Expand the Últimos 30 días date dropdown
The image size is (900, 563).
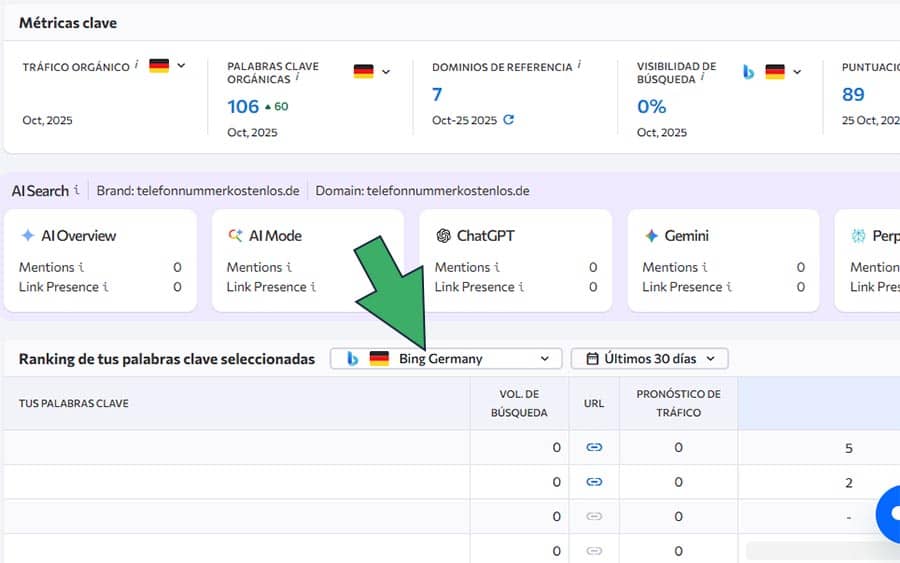tap(649, 359)
